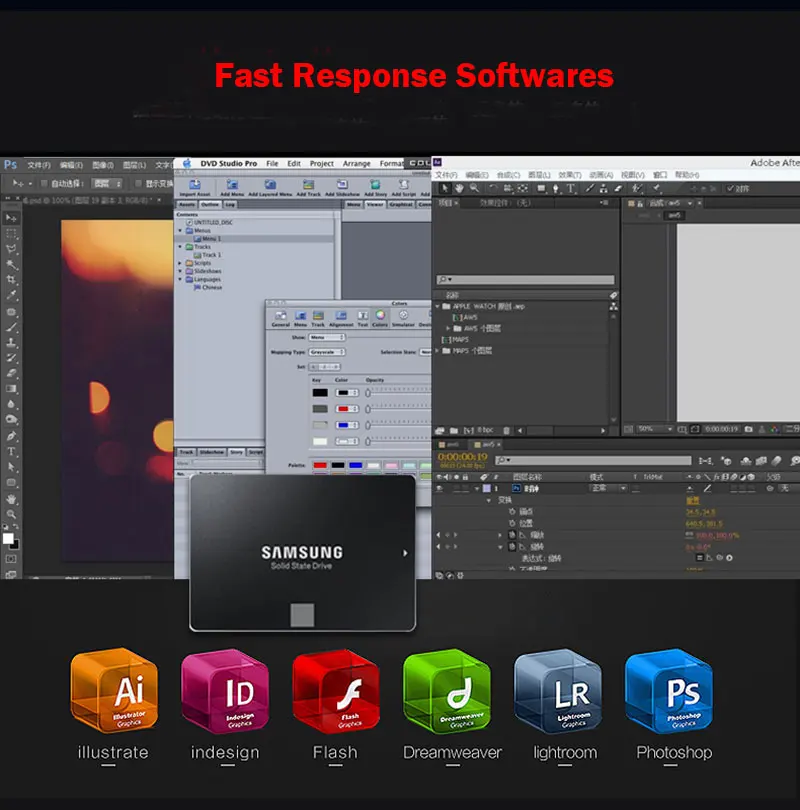Select the Eyedropper tool in Photoshop
Image resolution: width=800 pixels, height=810 pixels.
[x=11, y=295]
